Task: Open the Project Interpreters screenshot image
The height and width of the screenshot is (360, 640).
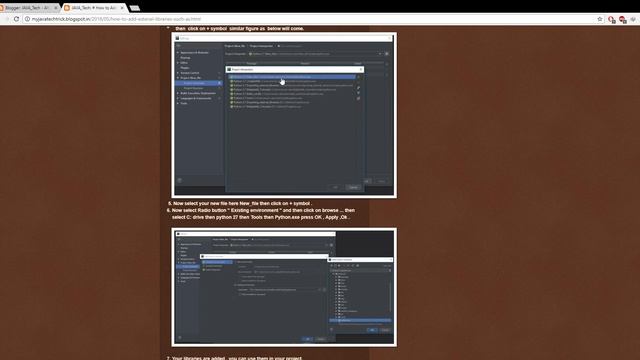Action: [284, 115]
